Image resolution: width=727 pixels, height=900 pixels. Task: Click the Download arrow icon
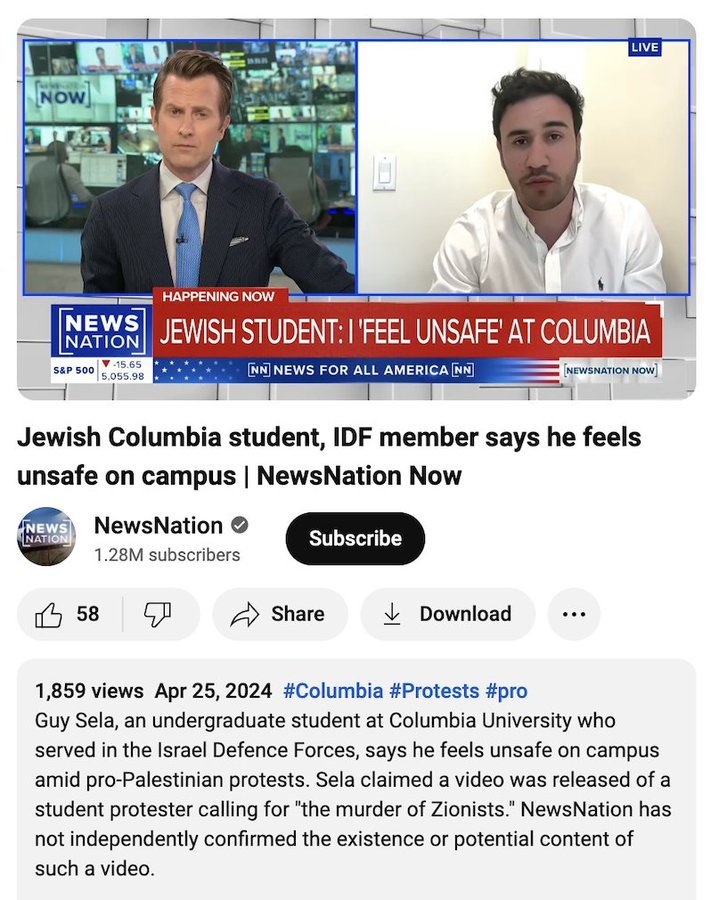click(x=392, y=614)
